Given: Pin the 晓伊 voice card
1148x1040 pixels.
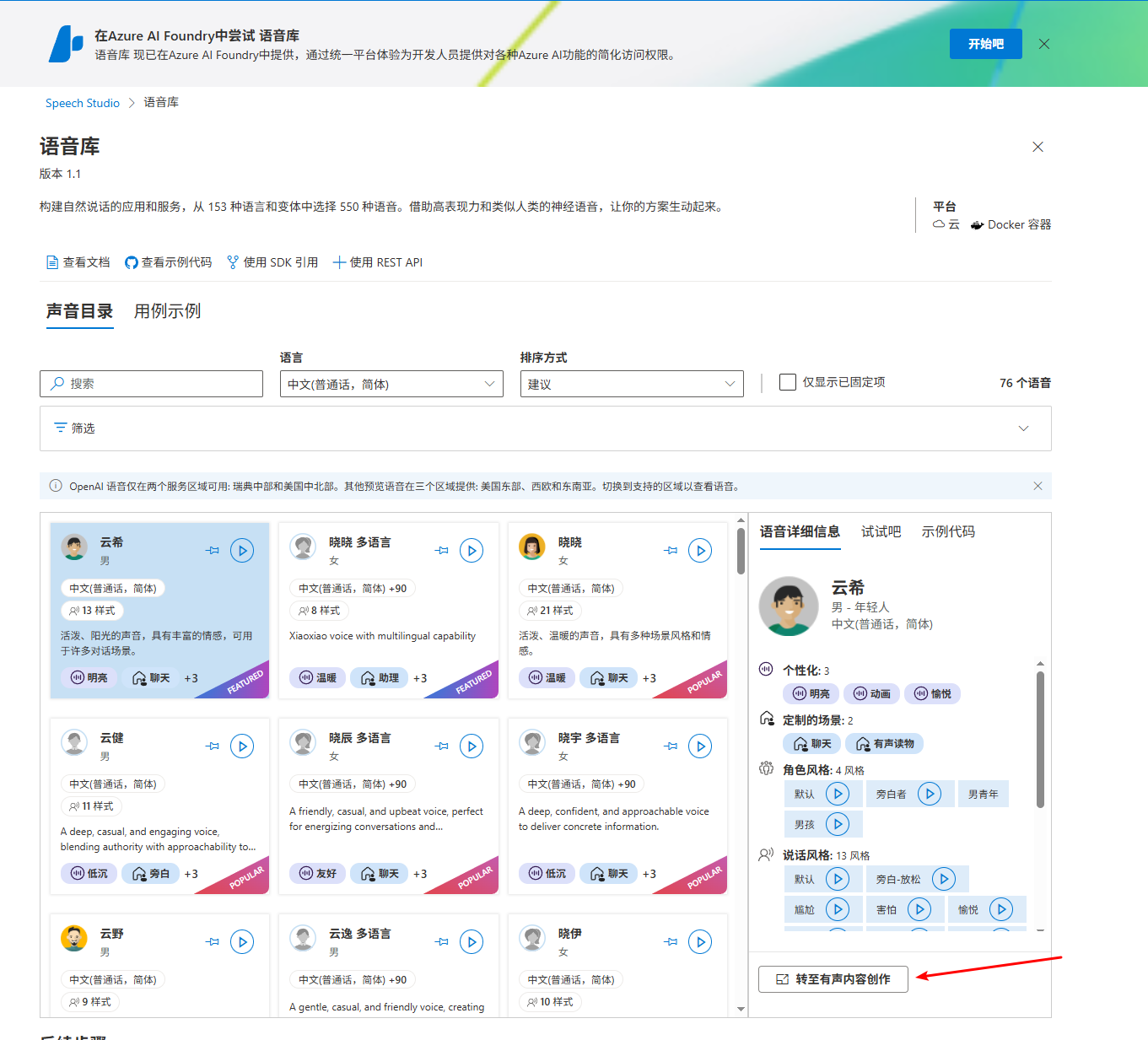Looking at the screenshot, I should tap(671, 942).
